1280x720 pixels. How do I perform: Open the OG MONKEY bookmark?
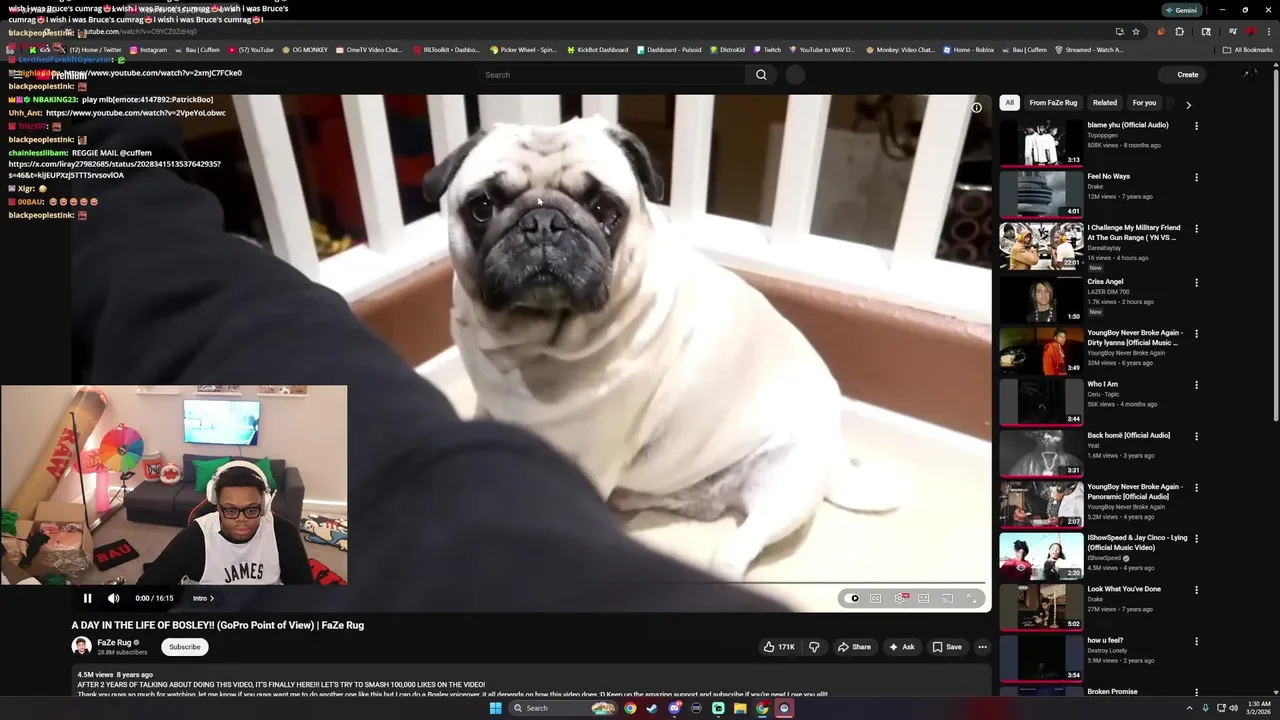click(x=305, y=49)
